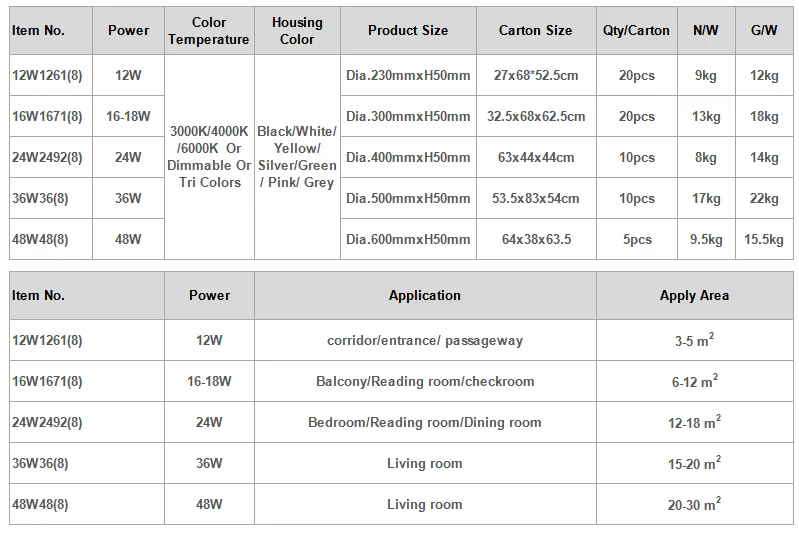Click the 3000K/4000K/6000K color temperature cell

click(x=208, y=158)
